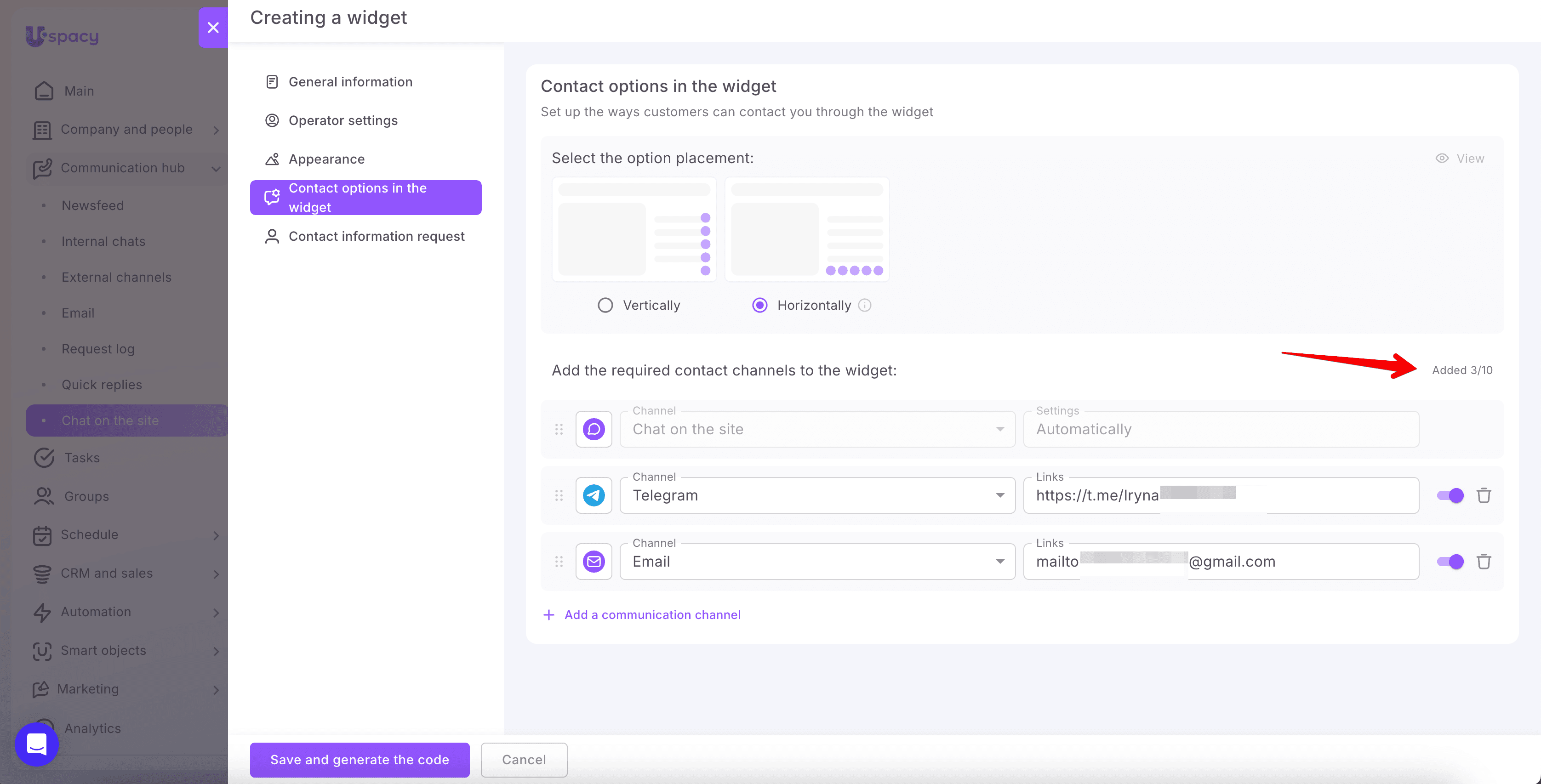The height and width of the screenshot is (784, 1541).
Task: Click the Chat on the site channel icon
Action: point(594,429)
